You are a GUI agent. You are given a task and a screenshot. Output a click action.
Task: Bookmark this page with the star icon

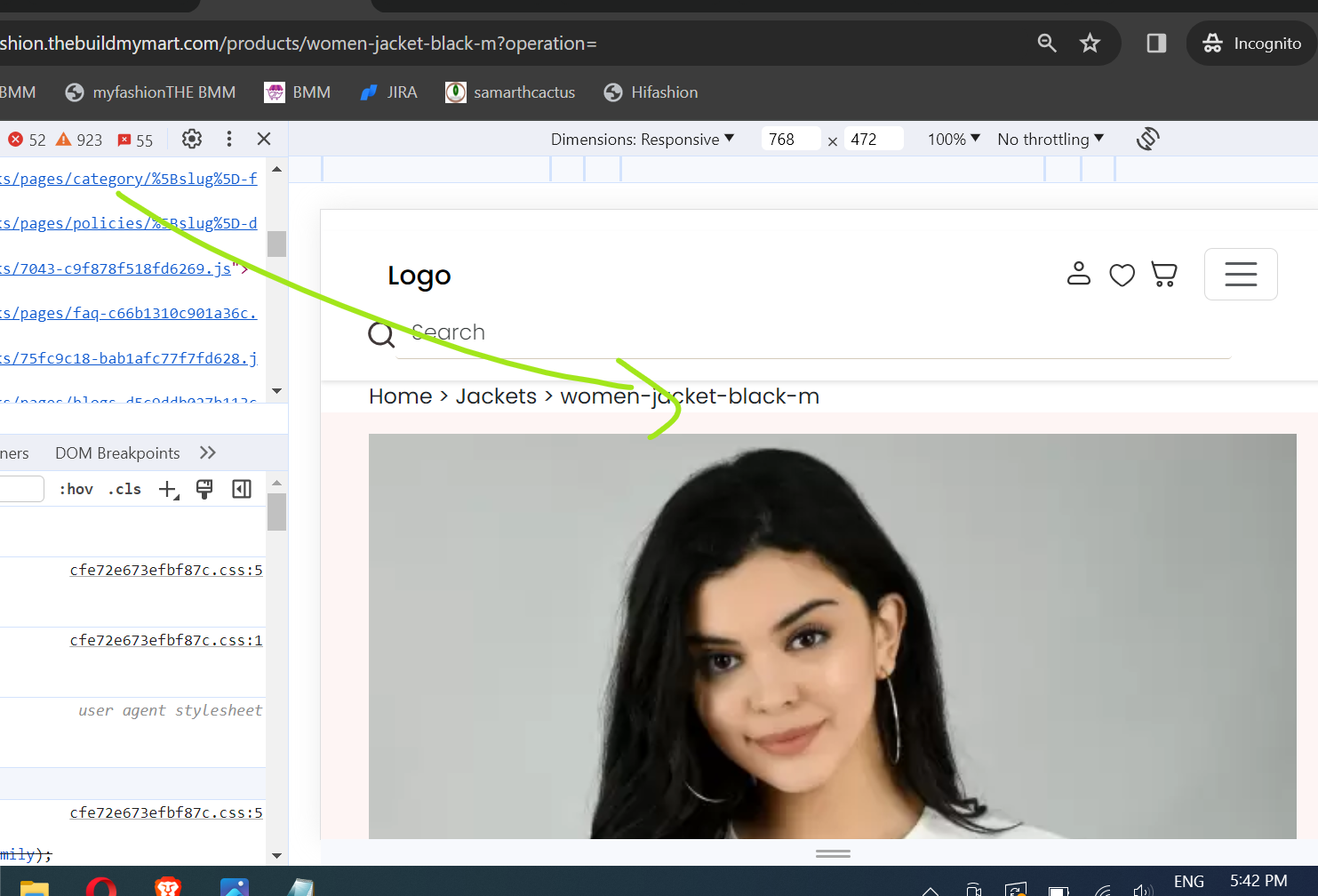[1090, 43]
